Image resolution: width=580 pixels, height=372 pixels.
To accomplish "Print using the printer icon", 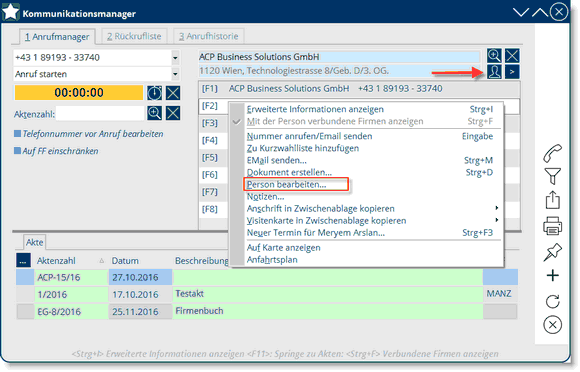I will click(552, 226).
